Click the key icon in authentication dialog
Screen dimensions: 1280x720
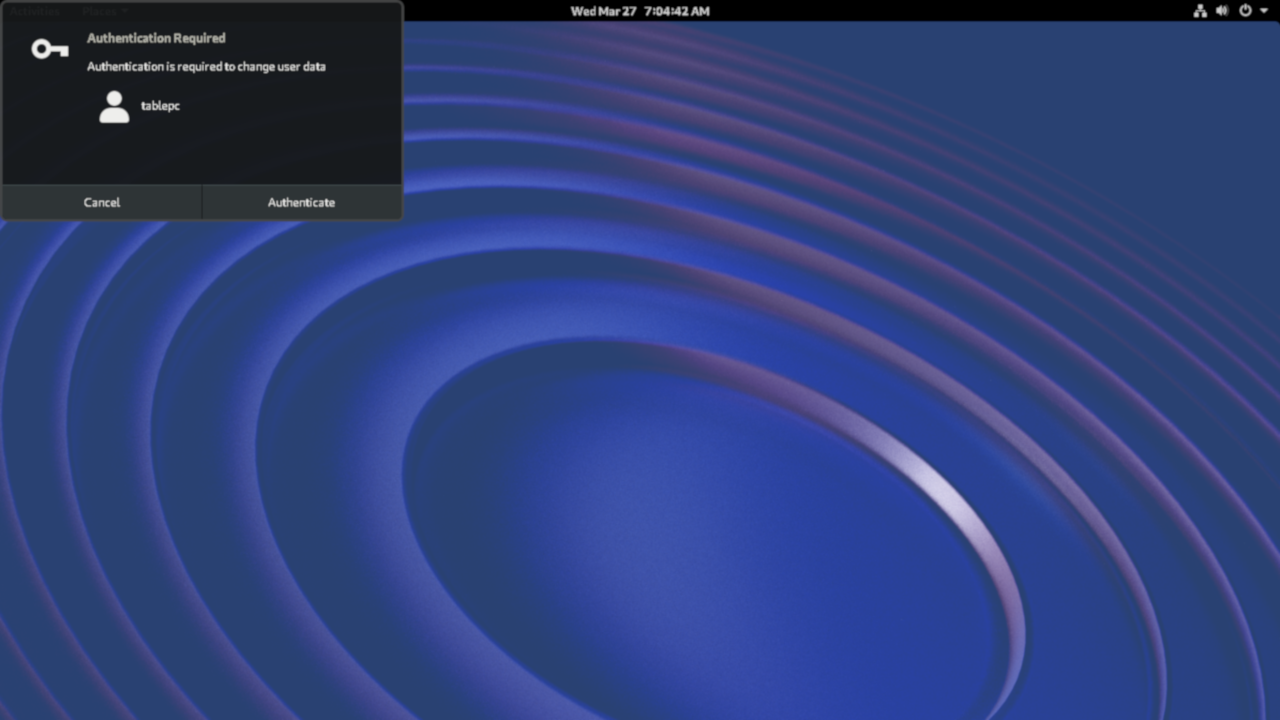pyautogui.click(x=49, y=48)
